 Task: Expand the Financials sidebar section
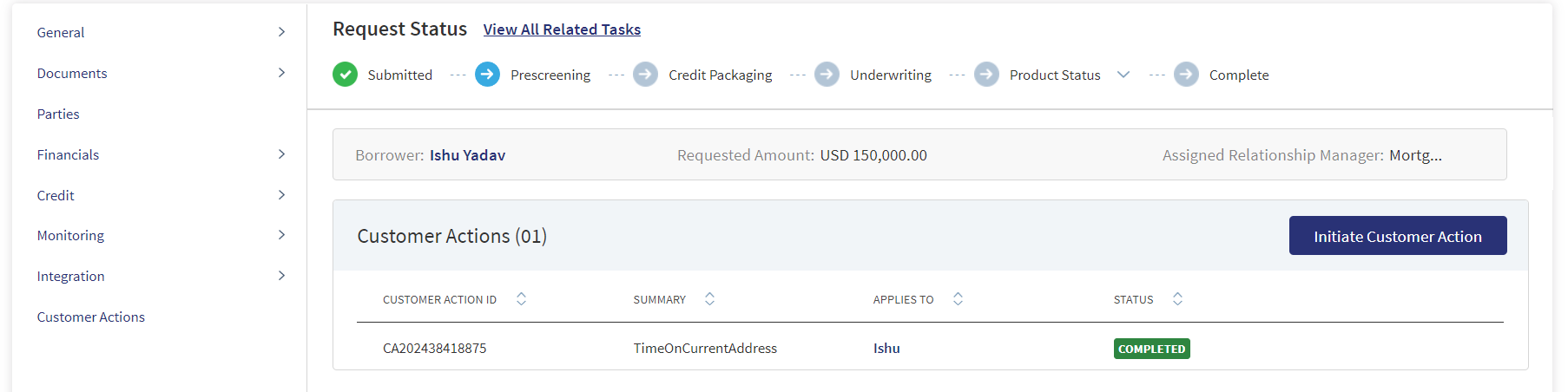[281, 154]
